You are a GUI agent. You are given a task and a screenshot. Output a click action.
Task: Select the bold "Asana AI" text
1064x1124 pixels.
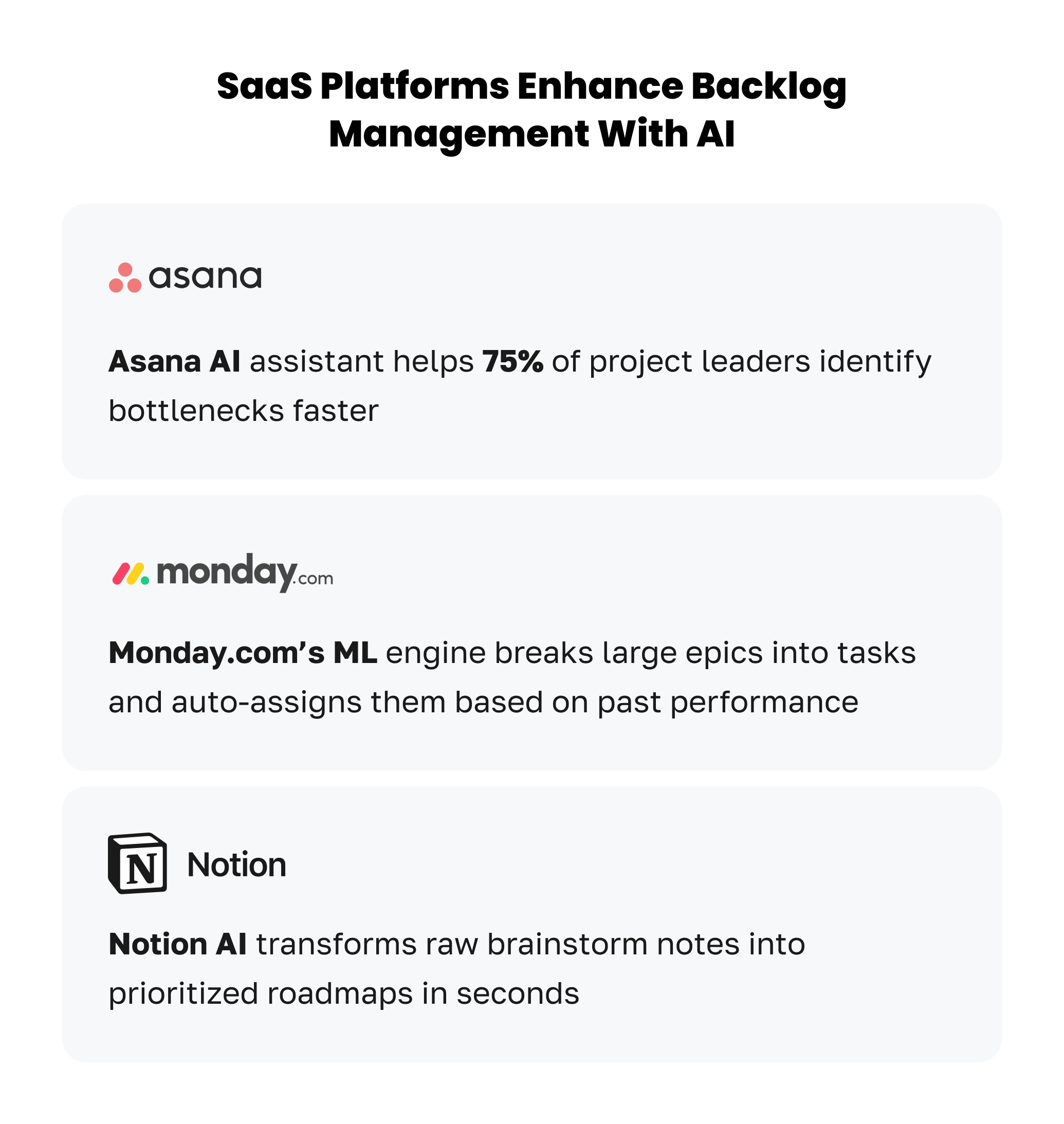(174, 361)
